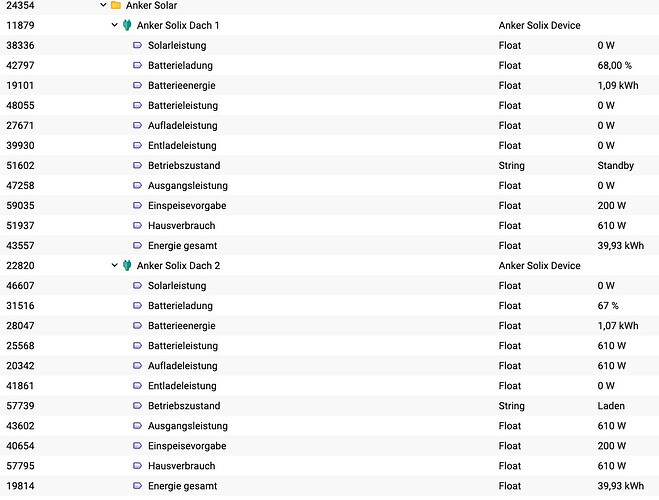The height and width of the screenshot is (500, 659).
Task: Collapse the Anker Solix Dach 1 chevron
Action: (114, 25)
